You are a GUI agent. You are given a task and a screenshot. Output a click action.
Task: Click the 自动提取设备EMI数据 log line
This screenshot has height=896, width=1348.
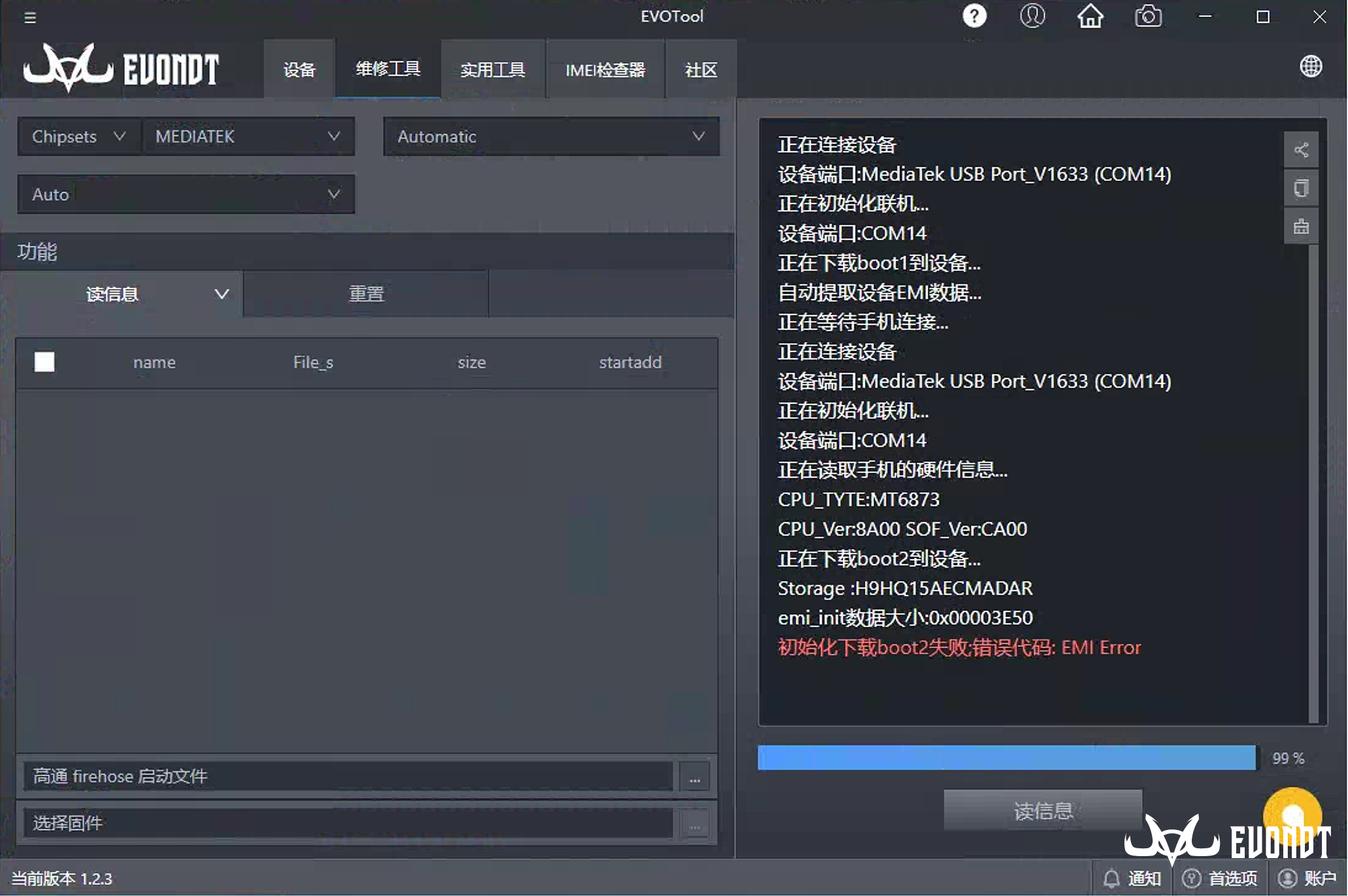tap(879, 292)
